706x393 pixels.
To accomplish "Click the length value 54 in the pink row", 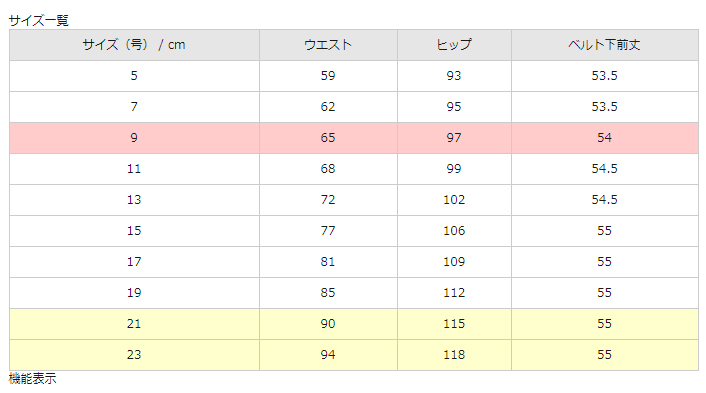I will tap(604, 138).
